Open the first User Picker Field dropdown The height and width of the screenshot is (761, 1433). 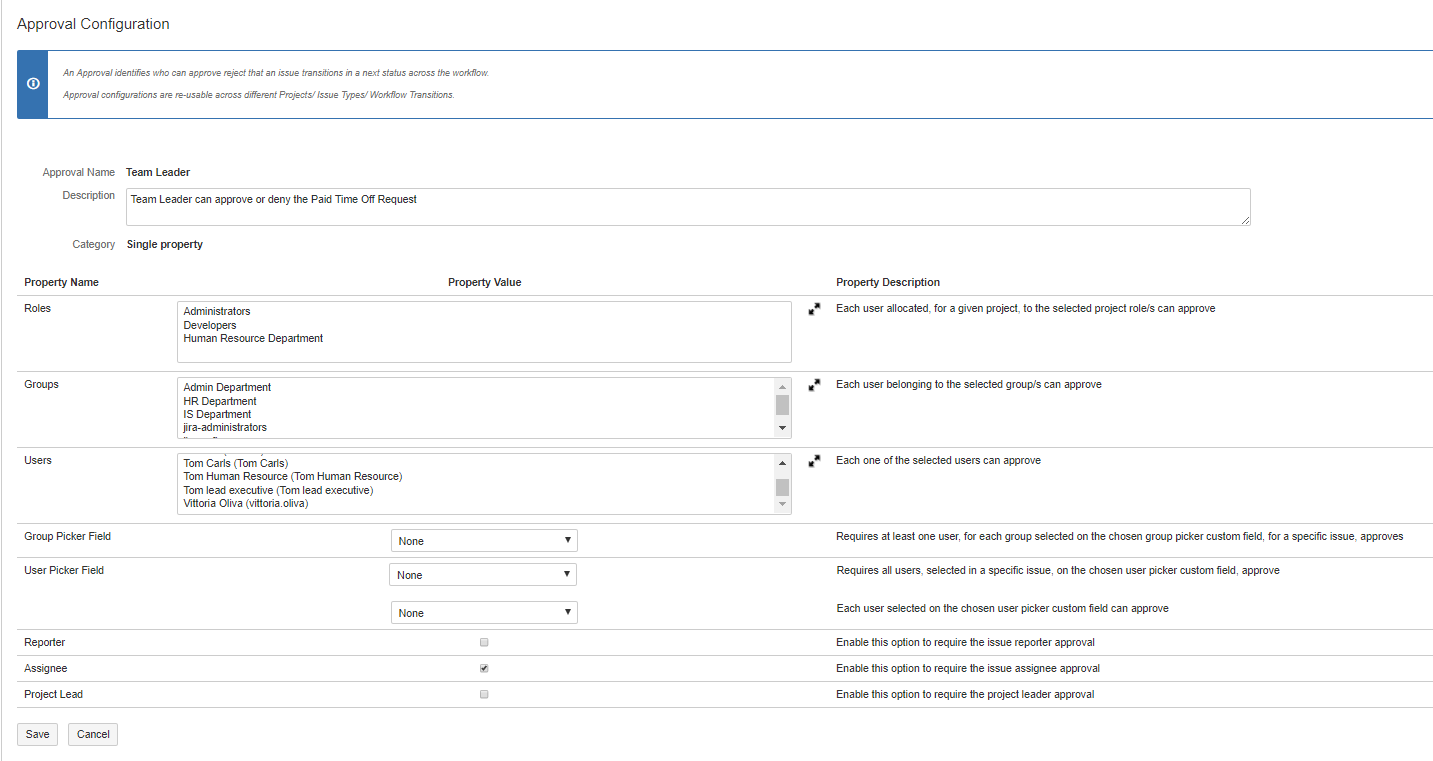(483, 575)
